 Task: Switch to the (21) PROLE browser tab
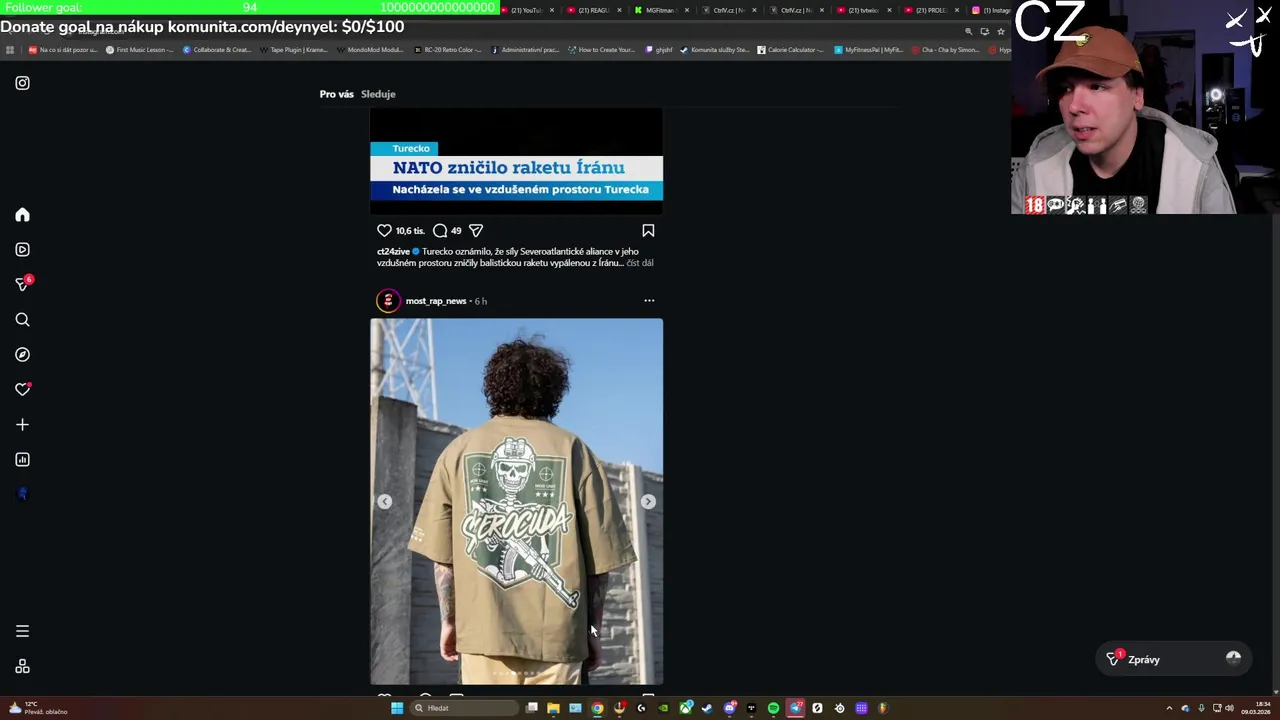pyautogui.click(x=930, y=10)
